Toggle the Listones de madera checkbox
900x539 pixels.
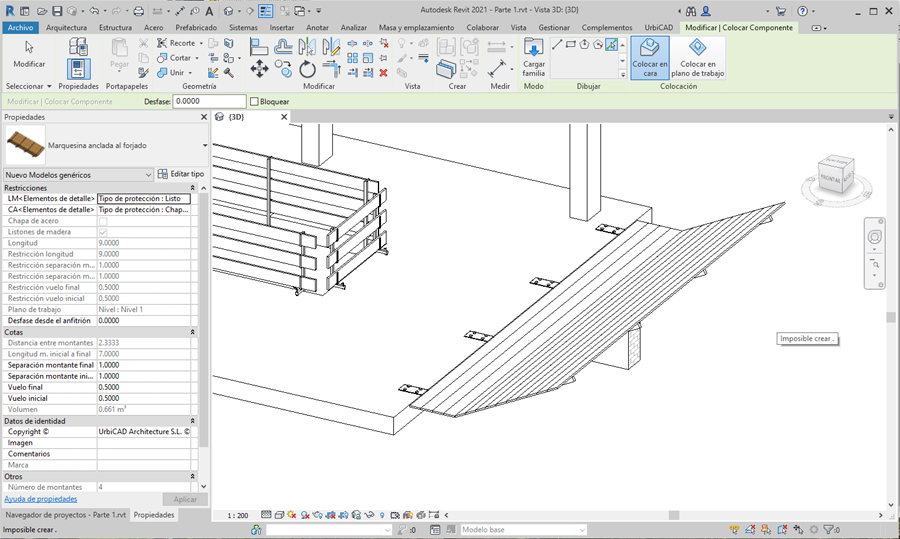[x=102, y=232]
